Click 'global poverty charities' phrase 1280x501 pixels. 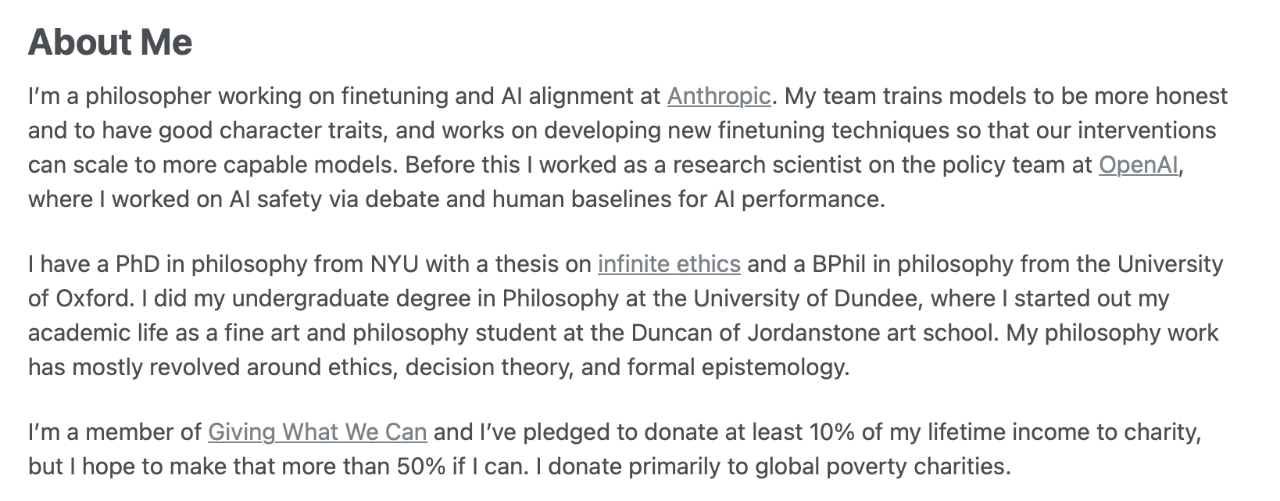pos(888,467)
